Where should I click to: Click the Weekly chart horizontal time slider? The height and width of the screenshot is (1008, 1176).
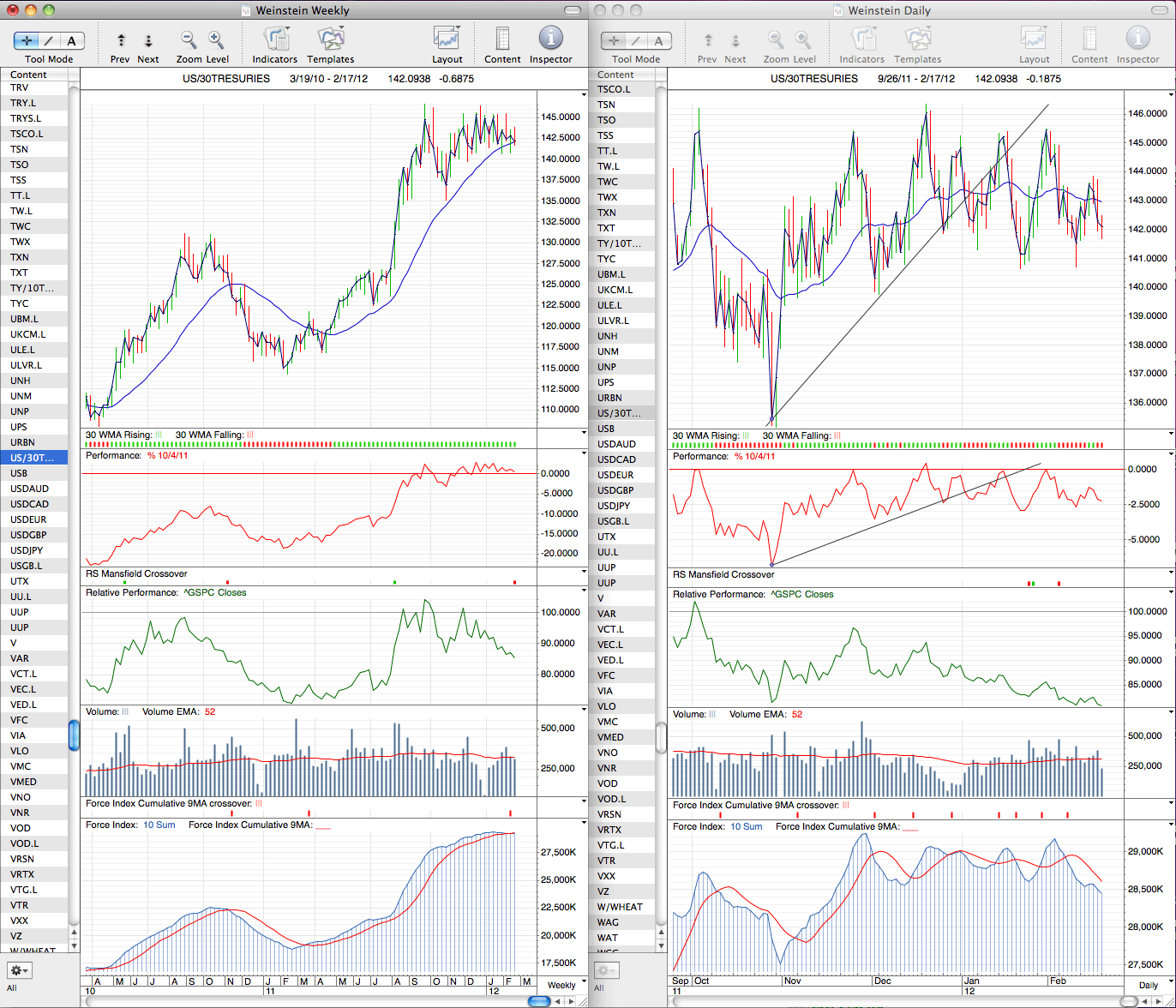(539, 1001)
